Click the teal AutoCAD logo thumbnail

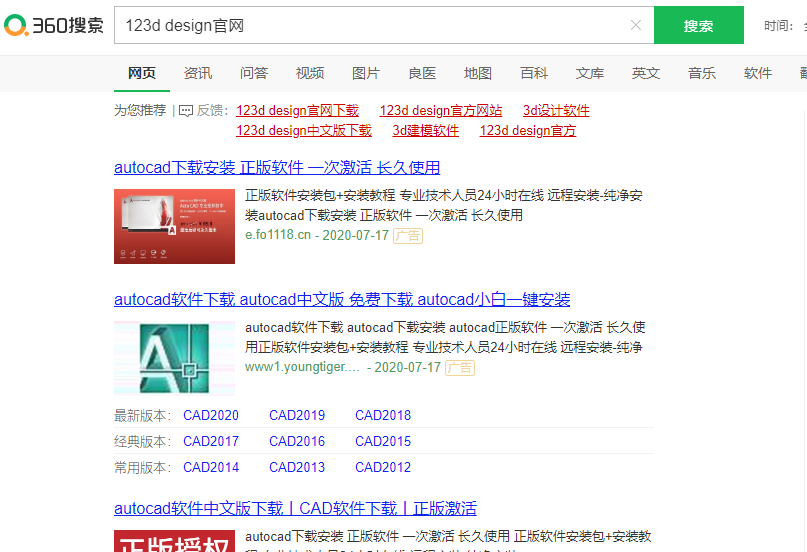pos(174,358)
